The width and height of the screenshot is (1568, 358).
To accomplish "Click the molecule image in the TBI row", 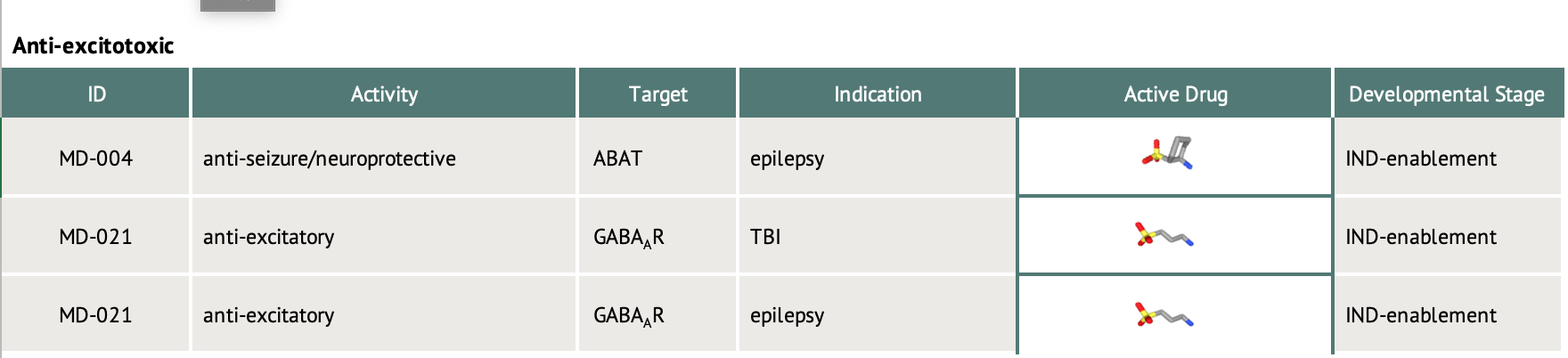I will tap(1164, 235).
